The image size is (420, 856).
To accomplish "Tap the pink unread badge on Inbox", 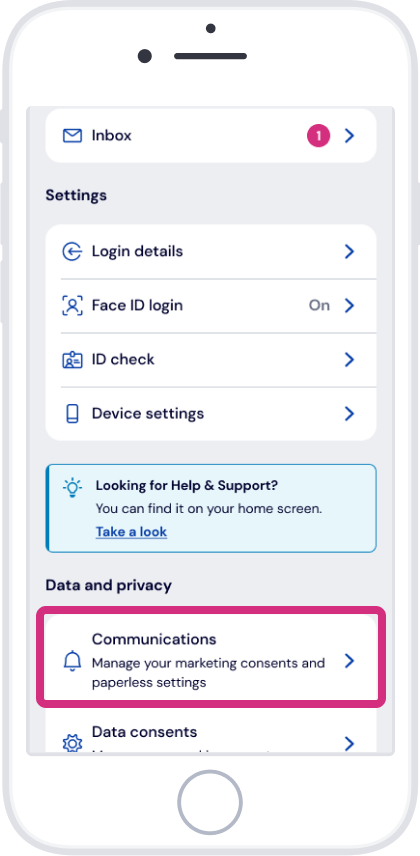I will pyautogui.click(x=318, y=135).
